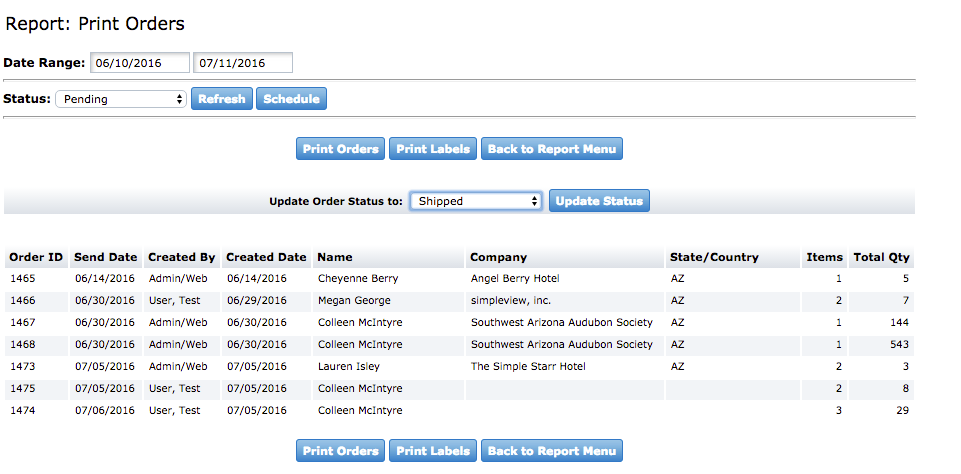Image resolution: width=961 pixels, height=474 pixels.
Task: Click send date 06/14/2016 of order 1465
Action: (105, 278)
